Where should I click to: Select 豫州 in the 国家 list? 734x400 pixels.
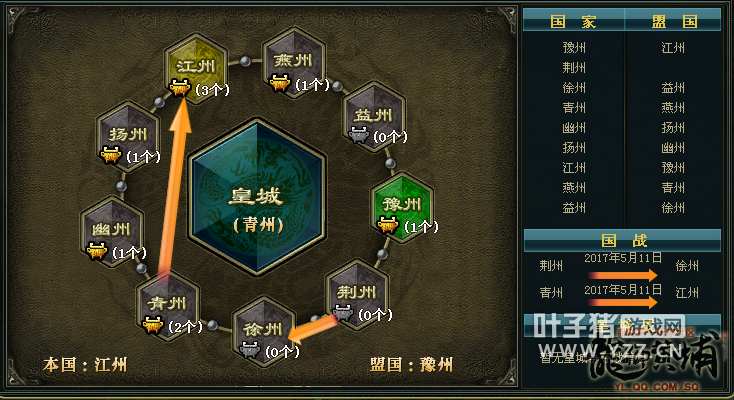tap(574, 48)
